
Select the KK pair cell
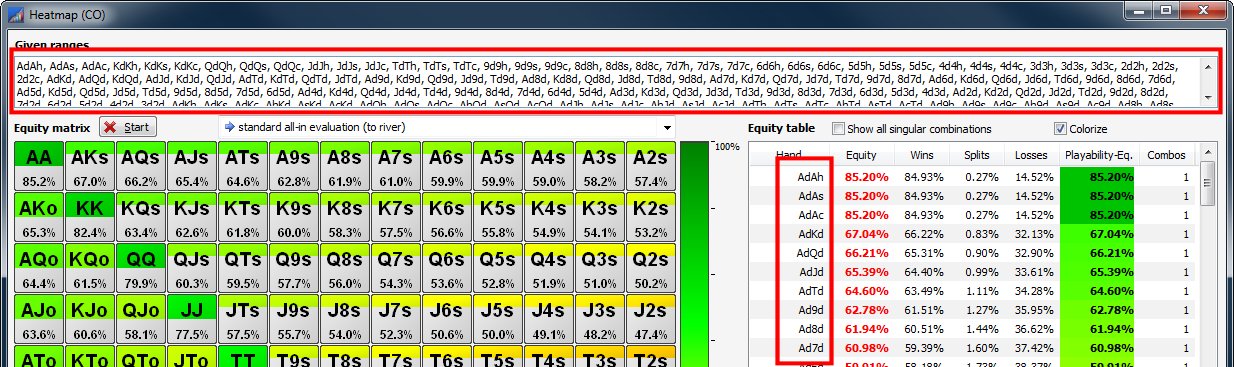pos(89,217)
